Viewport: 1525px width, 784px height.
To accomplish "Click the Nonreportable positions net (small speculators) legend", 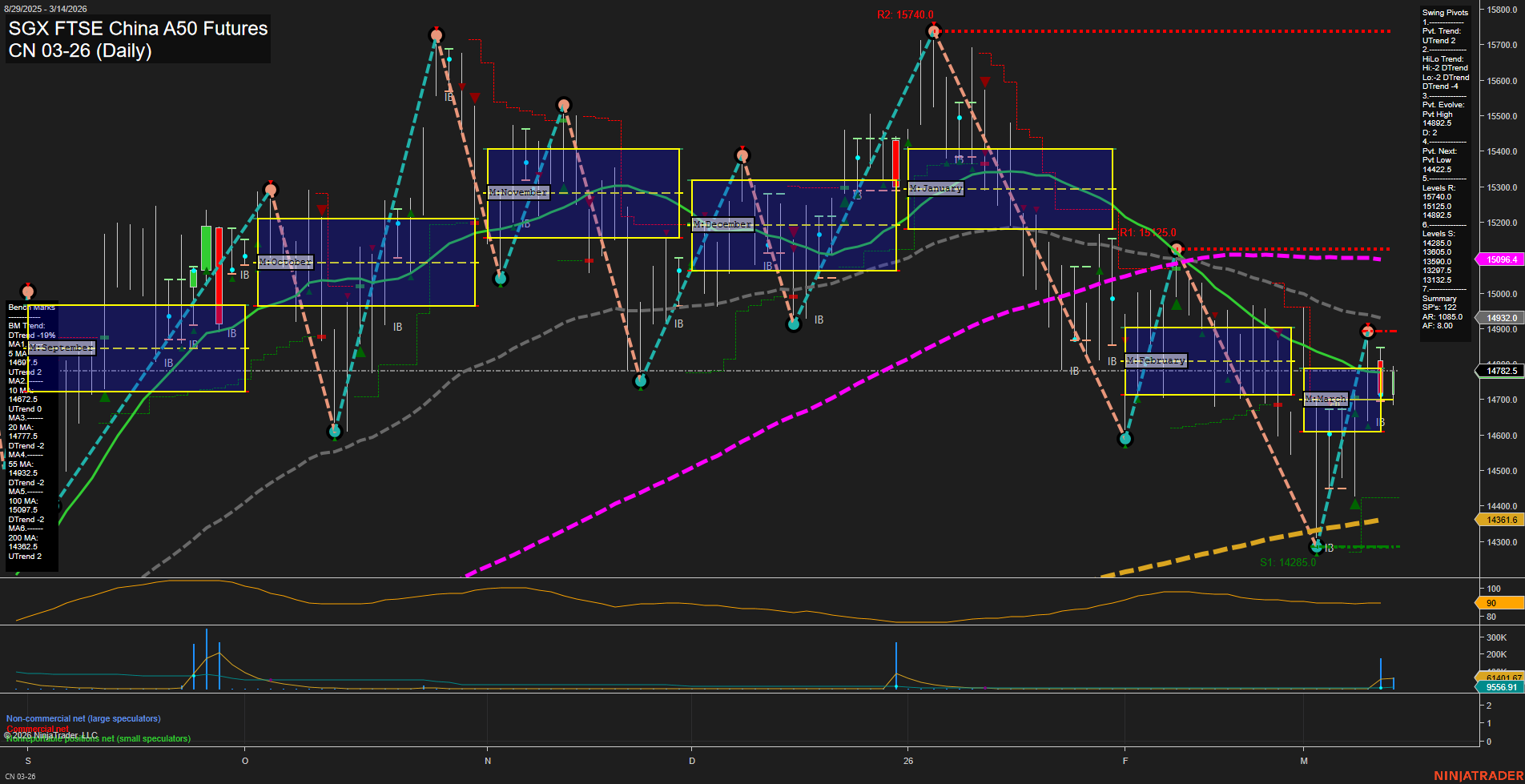I will click(x=99, y=738).
